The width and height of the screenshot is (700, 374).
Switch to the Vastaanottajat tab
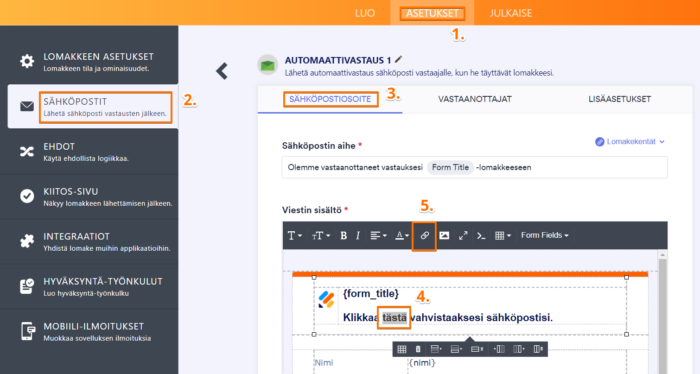pyautogui.click(x=475, y=99)
